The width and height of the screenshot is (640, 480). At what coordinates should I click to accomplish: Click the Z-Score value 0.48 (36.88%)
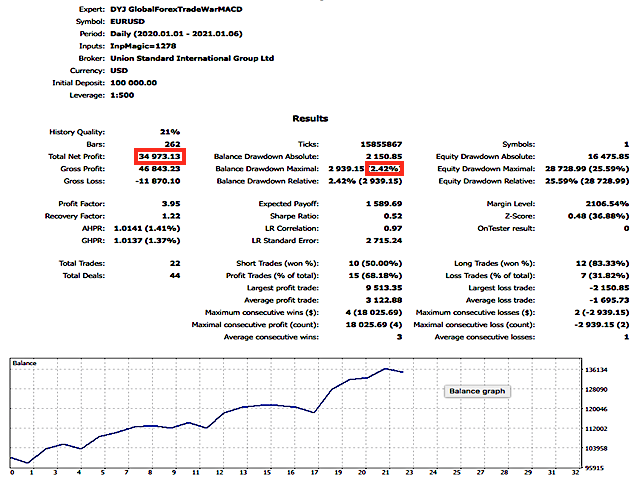click(x=598, y=216)
